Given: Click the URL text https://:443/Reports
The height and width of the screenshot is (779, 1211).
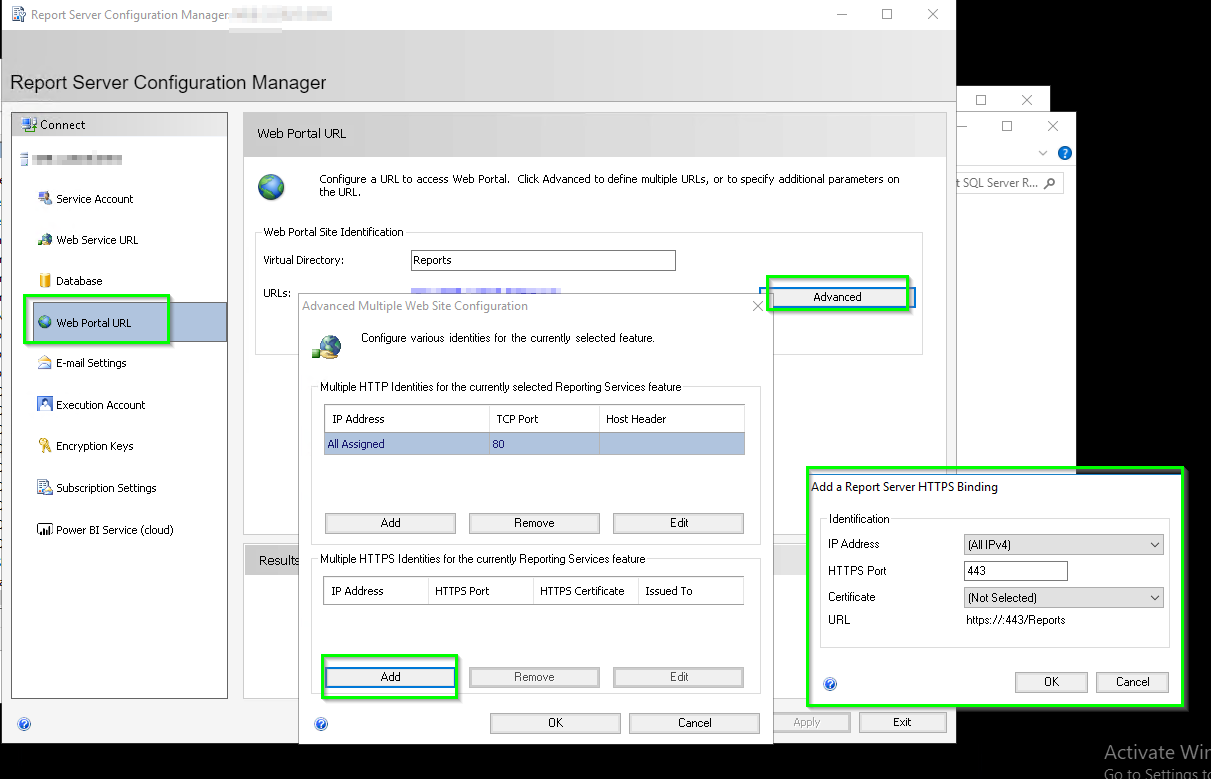Looking at the screenshot, I should [1015, 620].
